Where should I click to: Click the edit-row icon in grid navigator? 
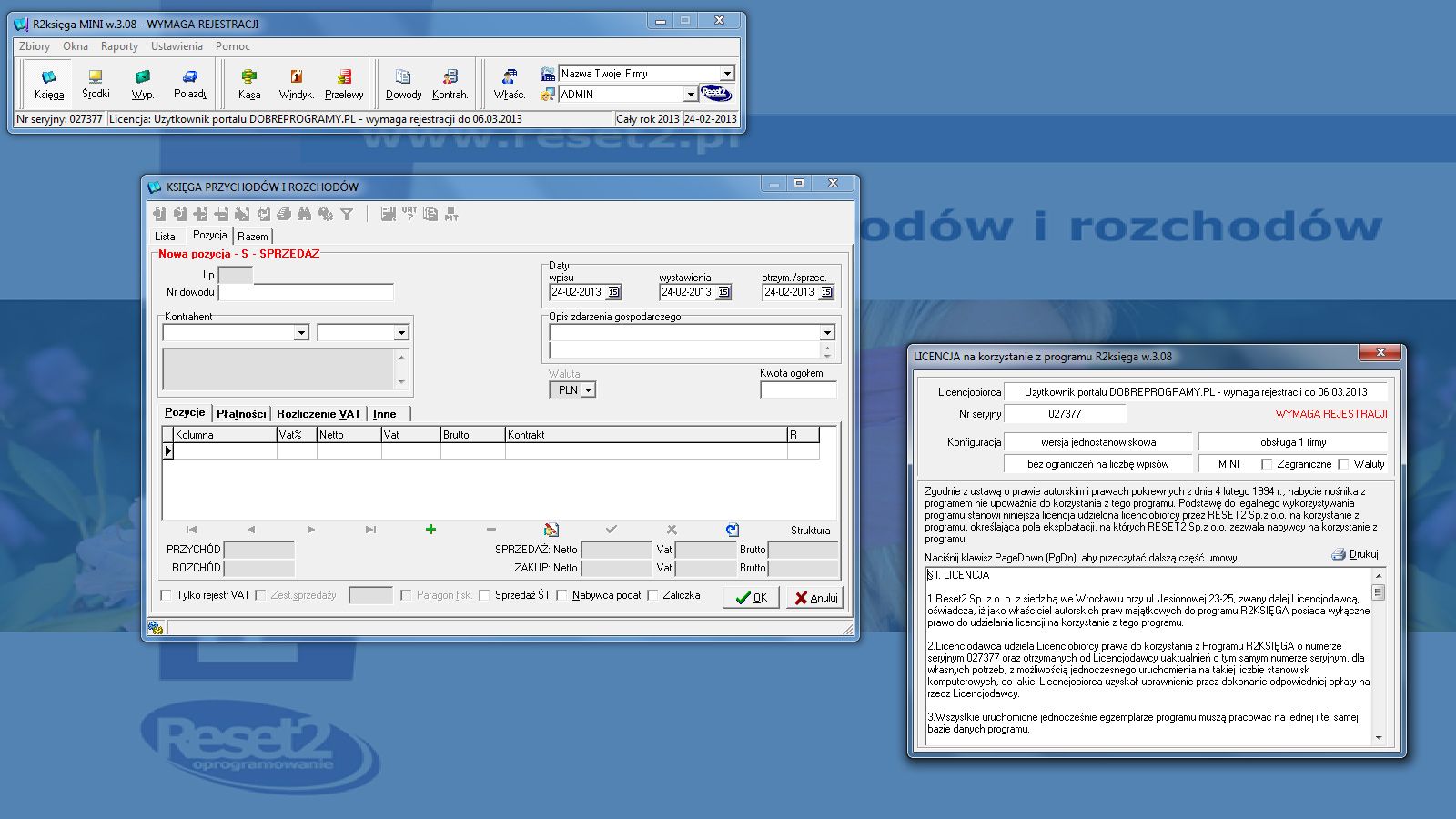(x=551, y=530)
